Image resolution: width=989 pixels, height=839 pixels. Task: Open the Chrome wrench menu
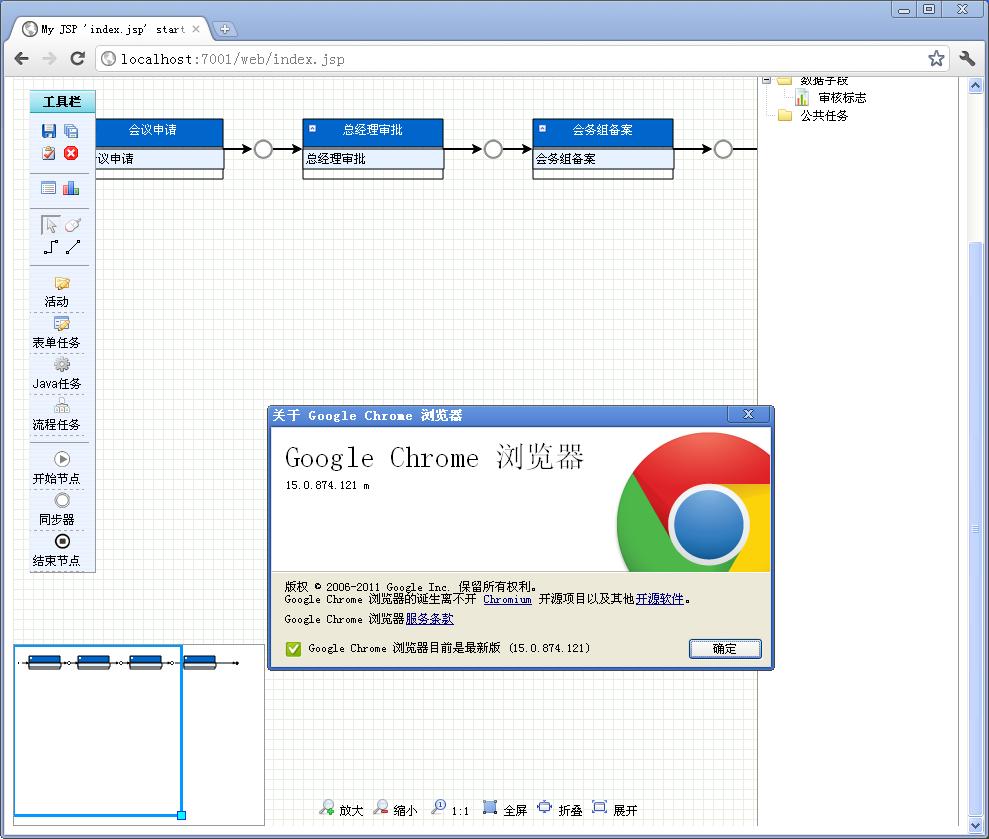967,59
